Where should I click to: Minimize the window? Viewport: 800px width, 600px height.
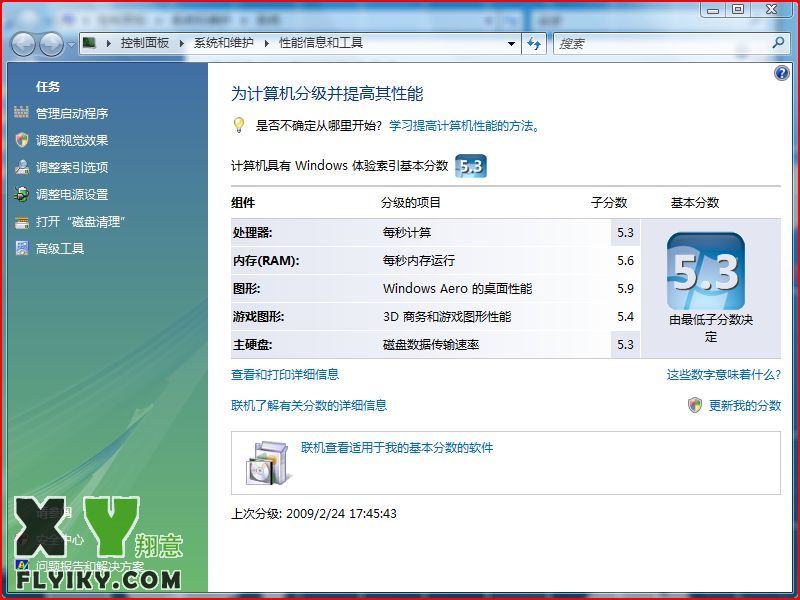(713, 10)
